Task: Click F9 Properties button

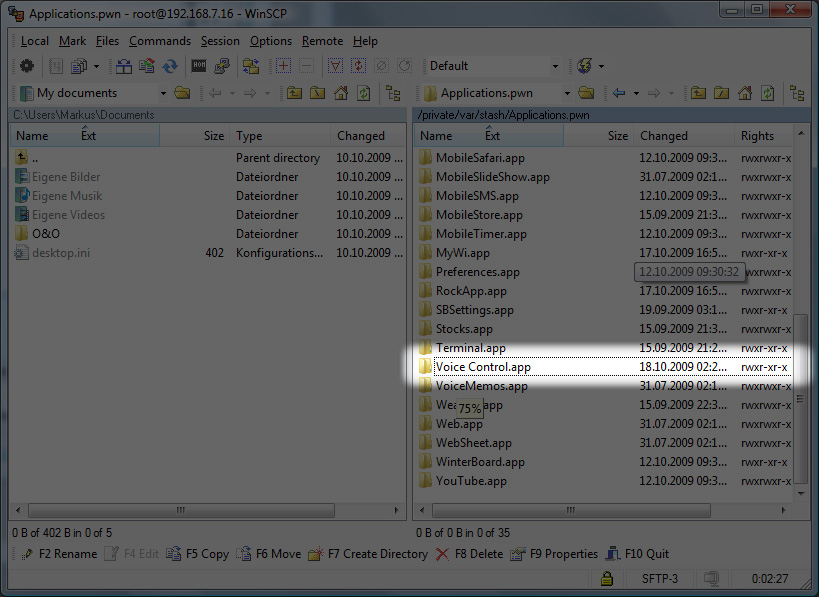Action: tap(554, 554)
